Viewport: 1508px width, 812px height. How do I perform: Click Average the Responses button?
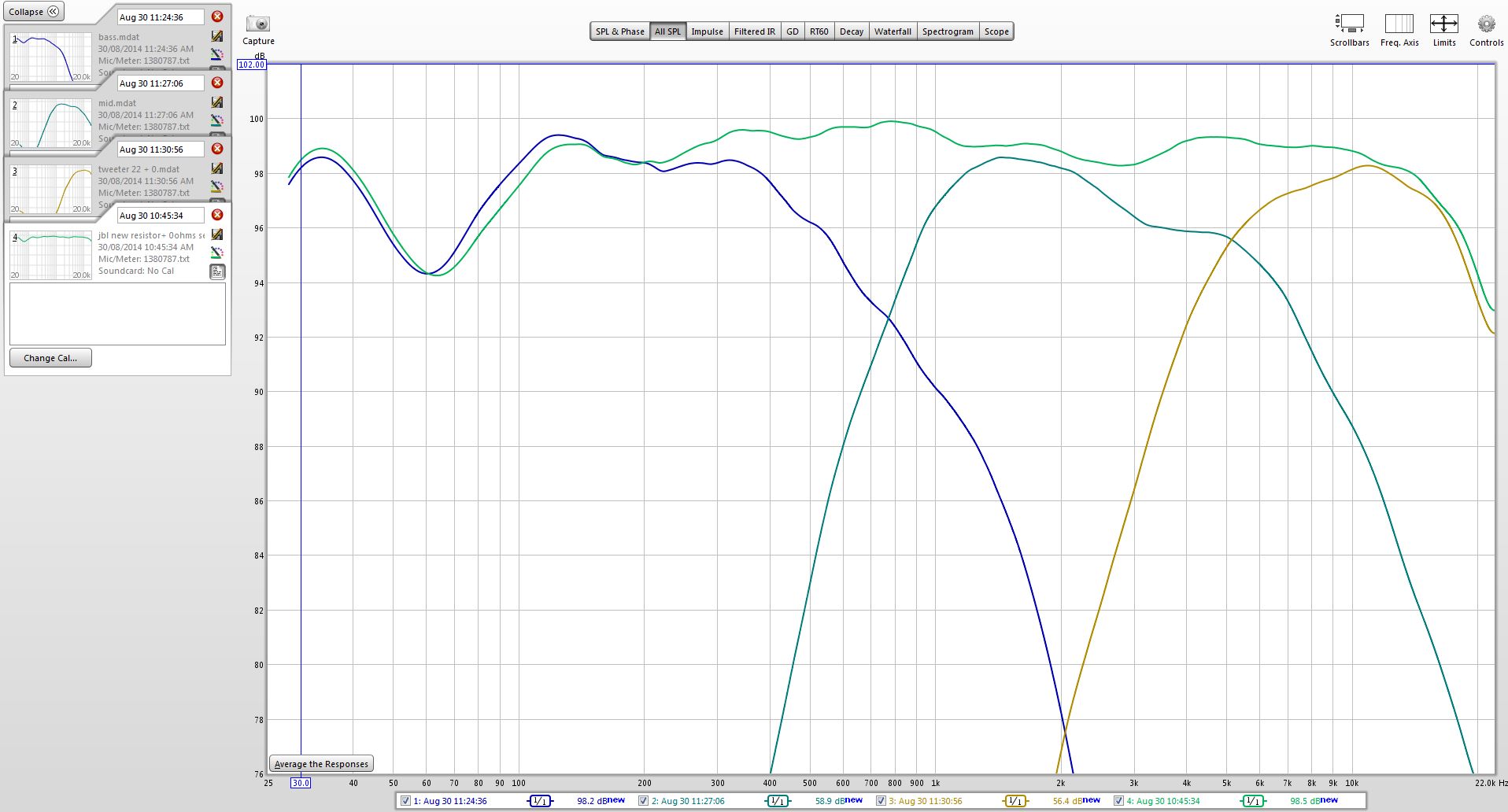click(x=321, y=764)
